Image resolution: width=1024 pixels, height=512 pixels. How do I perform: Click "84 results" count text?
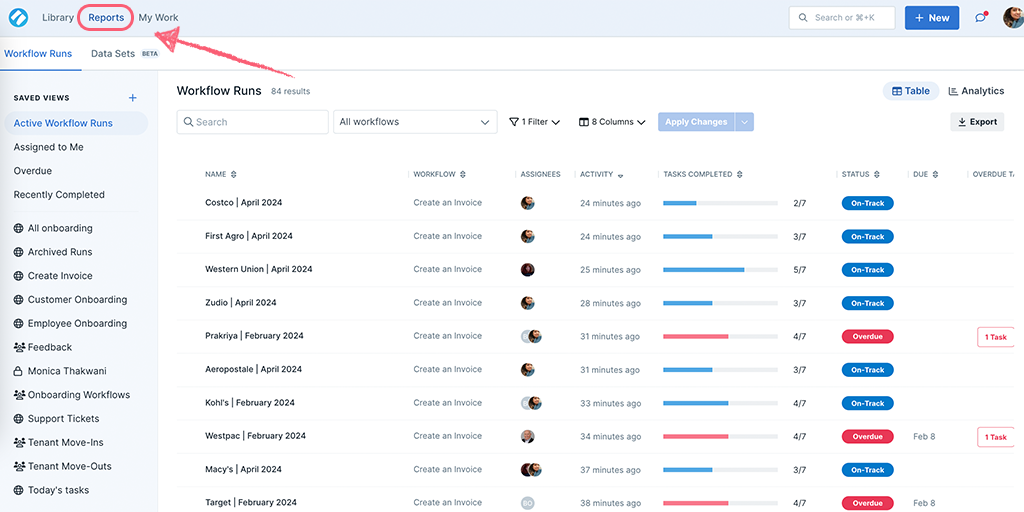click(291, 91)
